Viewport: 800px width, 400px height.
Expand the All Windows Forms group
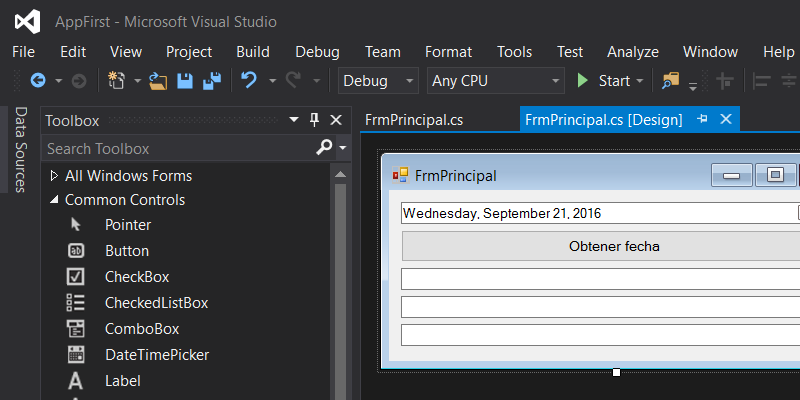click(54, 176)
